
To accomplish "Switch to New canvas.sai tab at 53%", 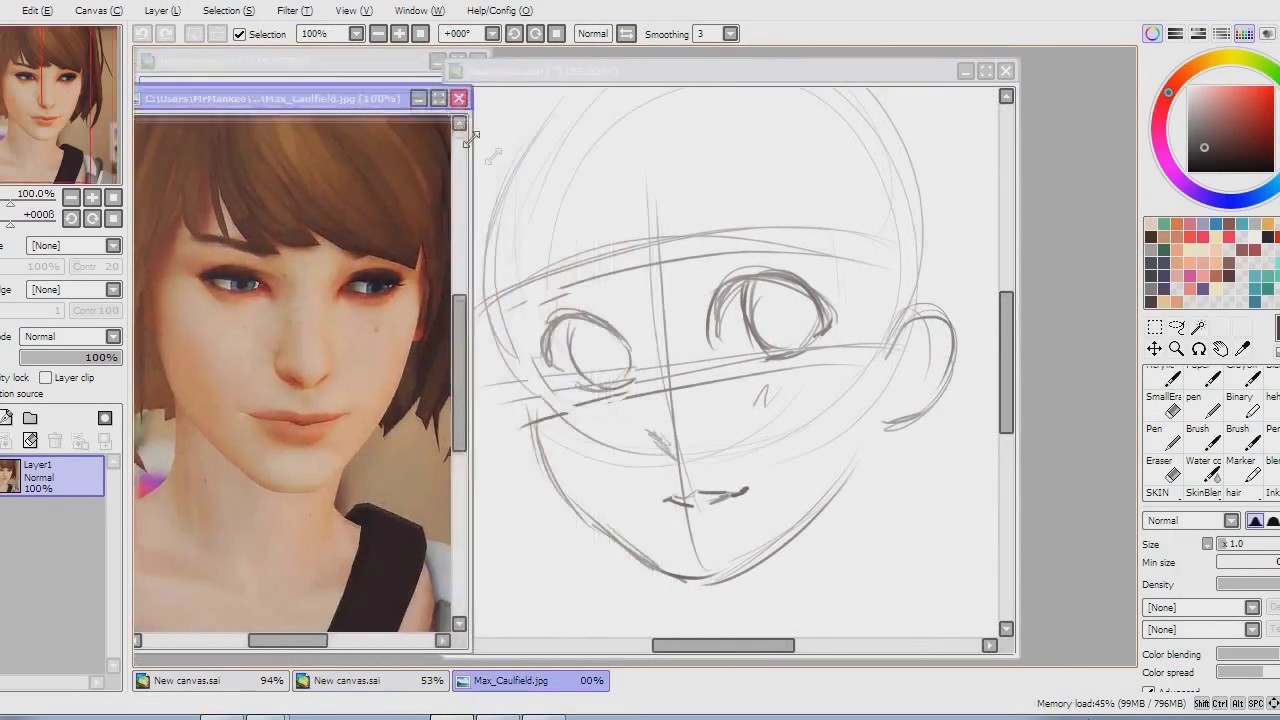I will click(371, 681).
